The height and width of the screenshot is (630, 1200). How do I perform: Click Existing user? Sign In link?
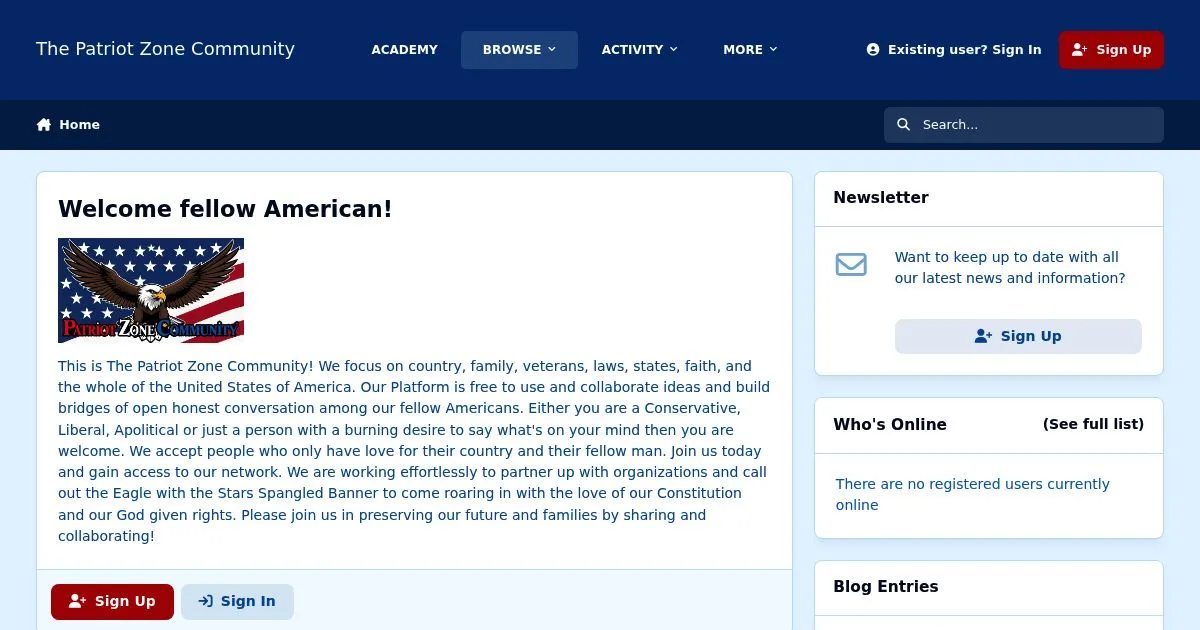coord(954,50)
